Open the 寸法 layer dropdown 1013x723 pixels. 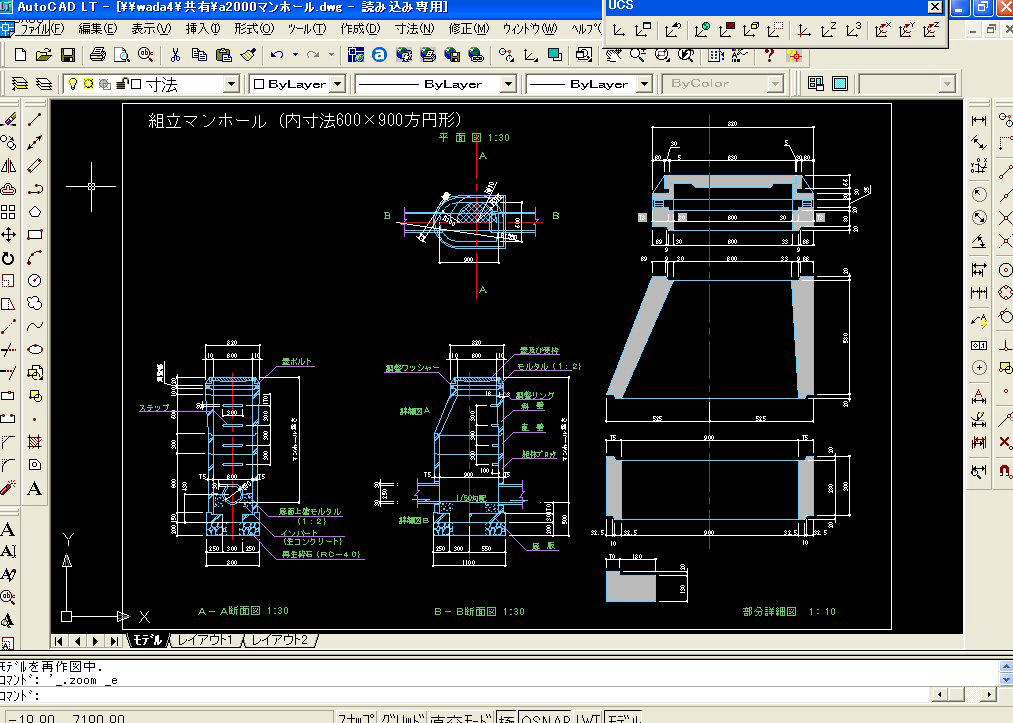click(x=231, y=85)
